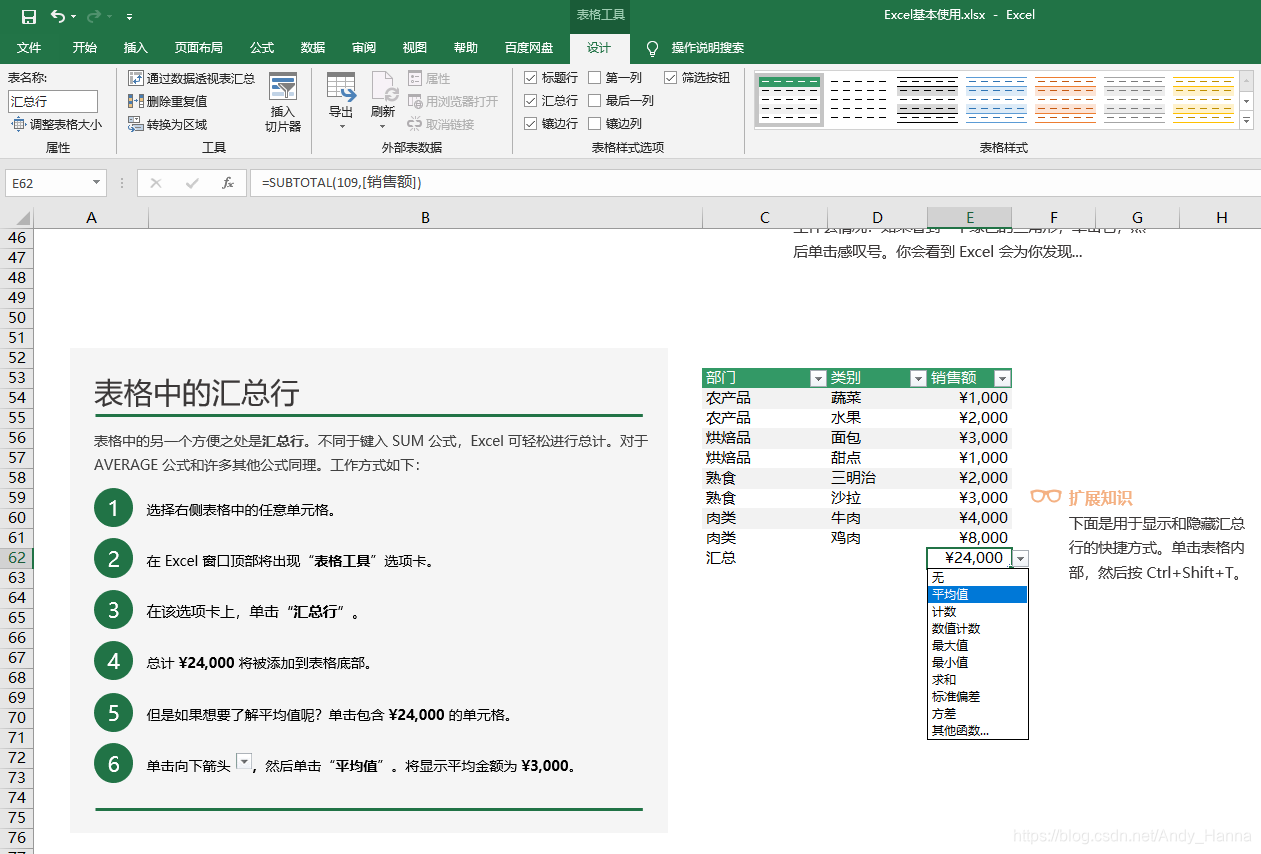
Task: Select 无 in the total dropdown list
Action: [x=977, y=577]
